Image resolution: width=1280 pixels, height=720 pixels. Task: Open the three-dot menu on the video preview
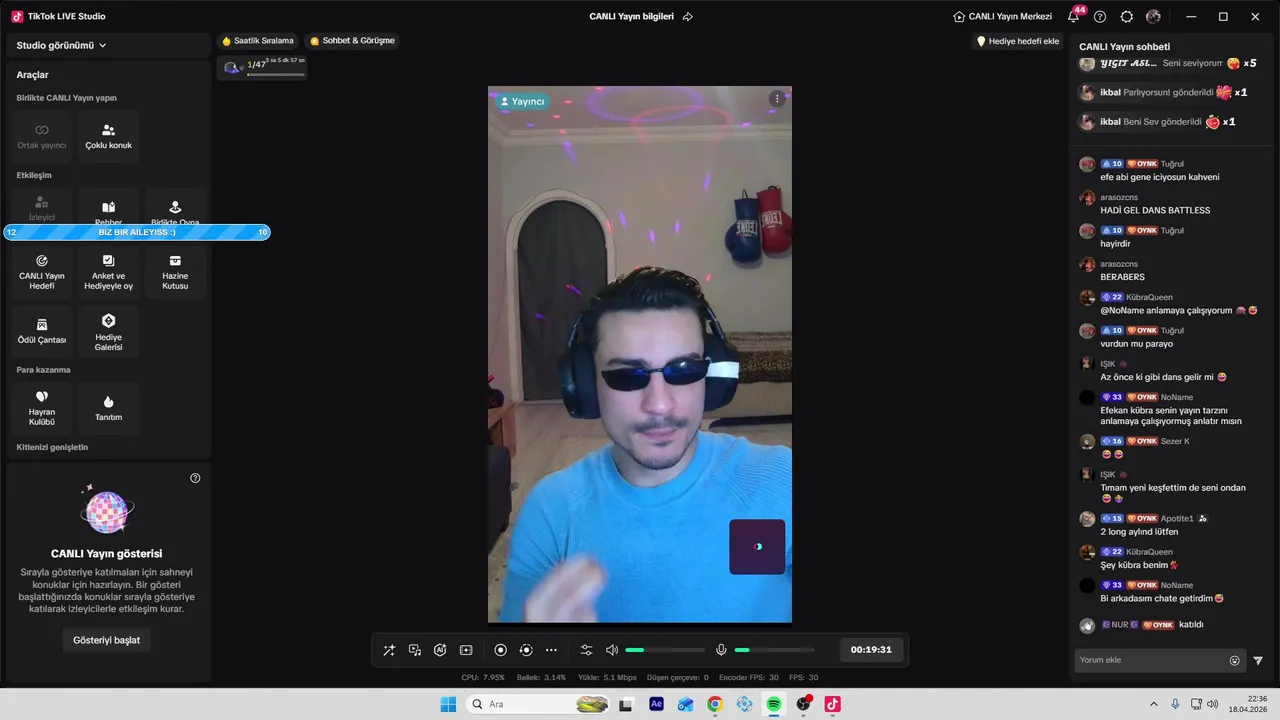(777, 99)
